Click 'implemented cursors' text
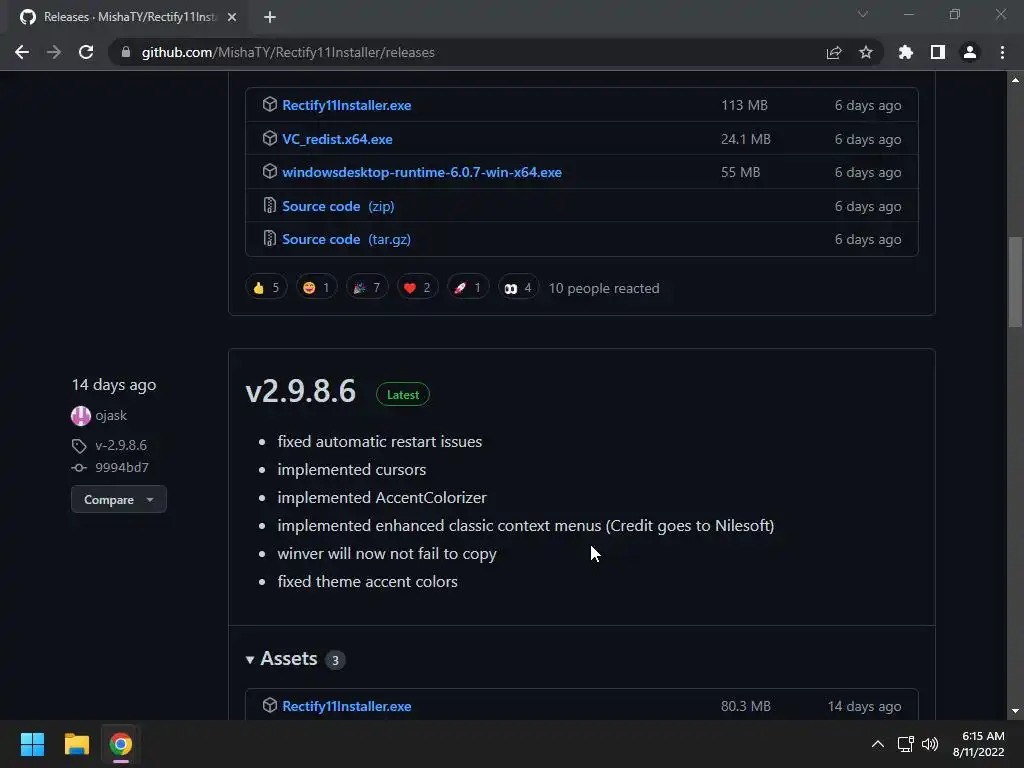Image resolution: width=1024 pixels, height=768 pixels. pyautogui.click(x=351, y=470)
